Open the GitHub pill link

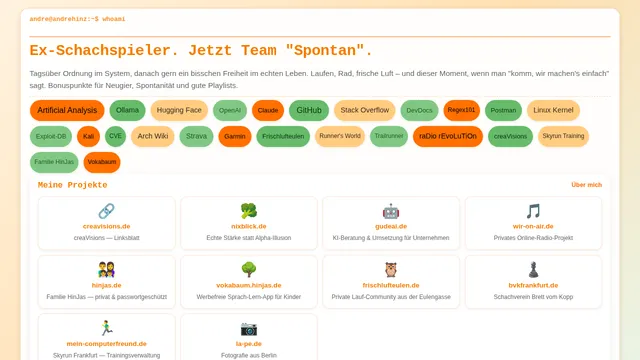309,110
